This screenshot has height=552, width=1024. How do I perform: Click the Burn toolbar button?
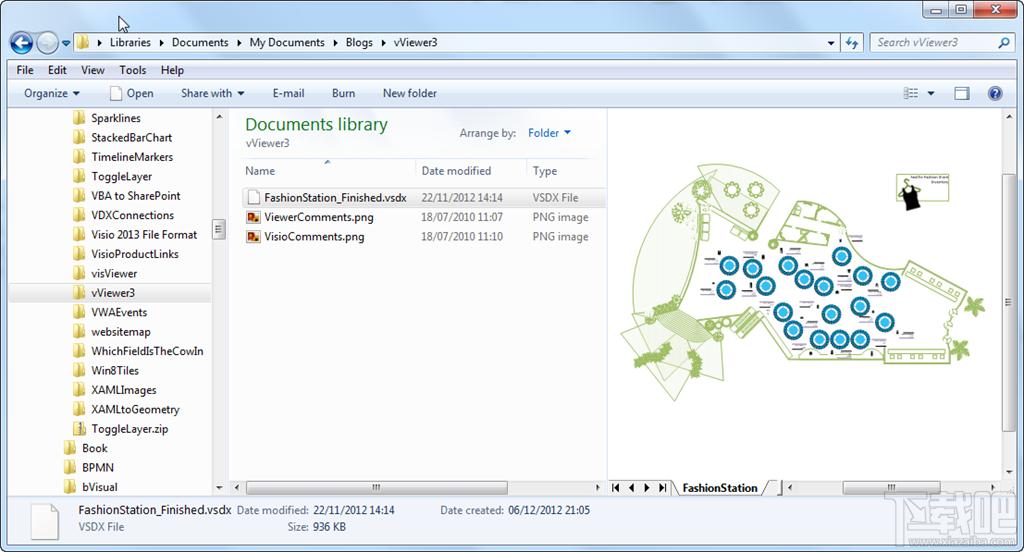point(344,93)
